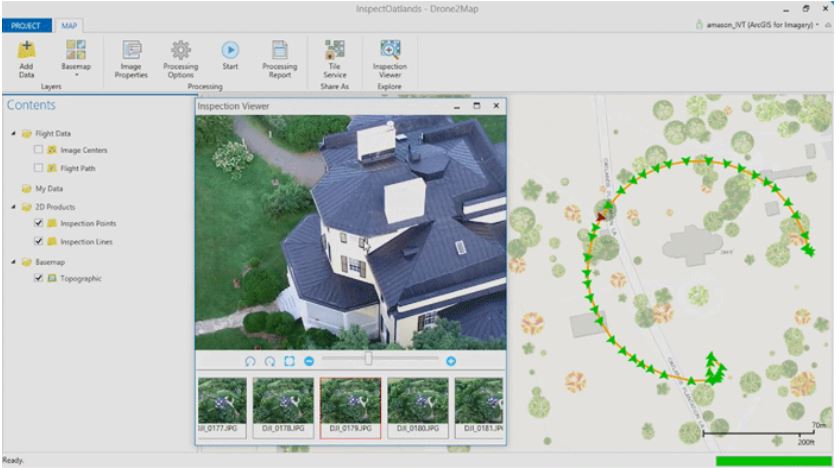Select the DJI_0179.JPG thumbnail
836x468 pixels.
click(x=350, y=408)
